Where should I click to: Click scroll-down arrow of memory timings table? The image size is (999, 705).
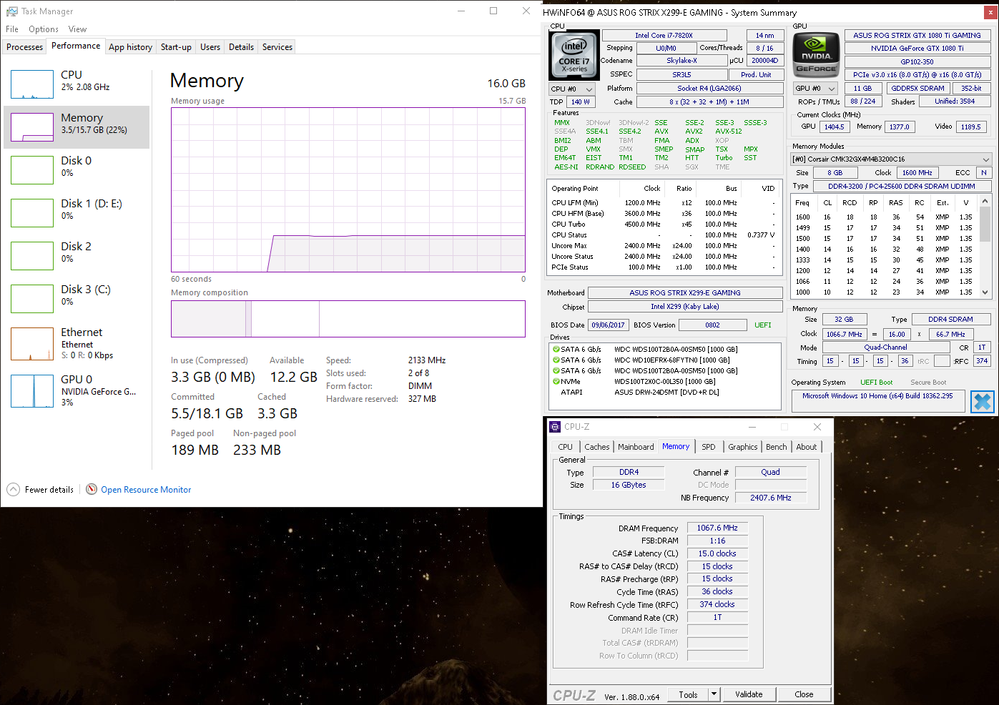tap(985, 292)
